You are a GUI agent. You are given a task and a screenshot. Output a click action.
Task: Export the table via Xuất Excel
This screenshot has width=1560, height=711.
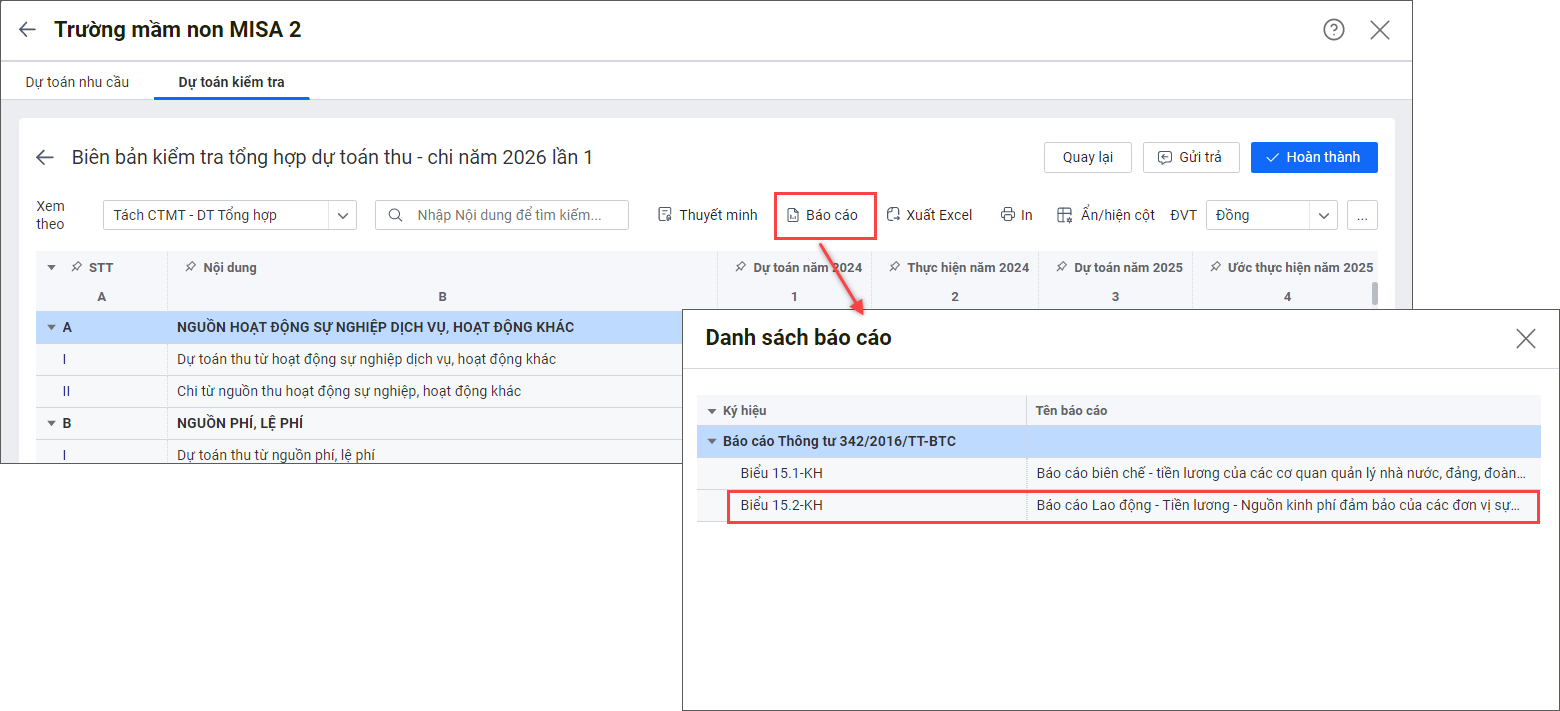(x=929, y=215)
